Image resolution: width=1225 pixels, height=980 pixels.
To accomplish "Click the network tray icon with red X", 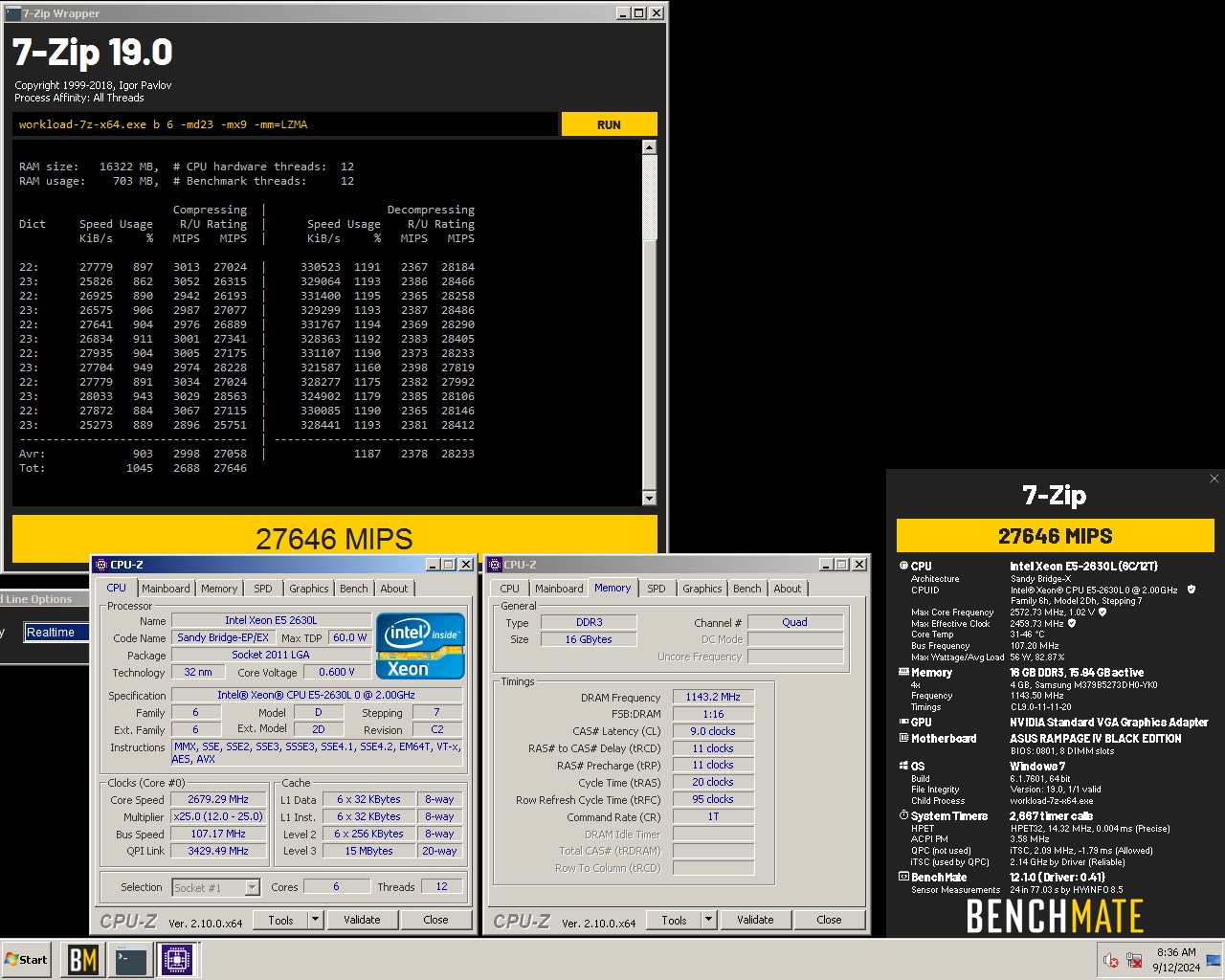I will pyautogui.click(x=1135, y=960).
